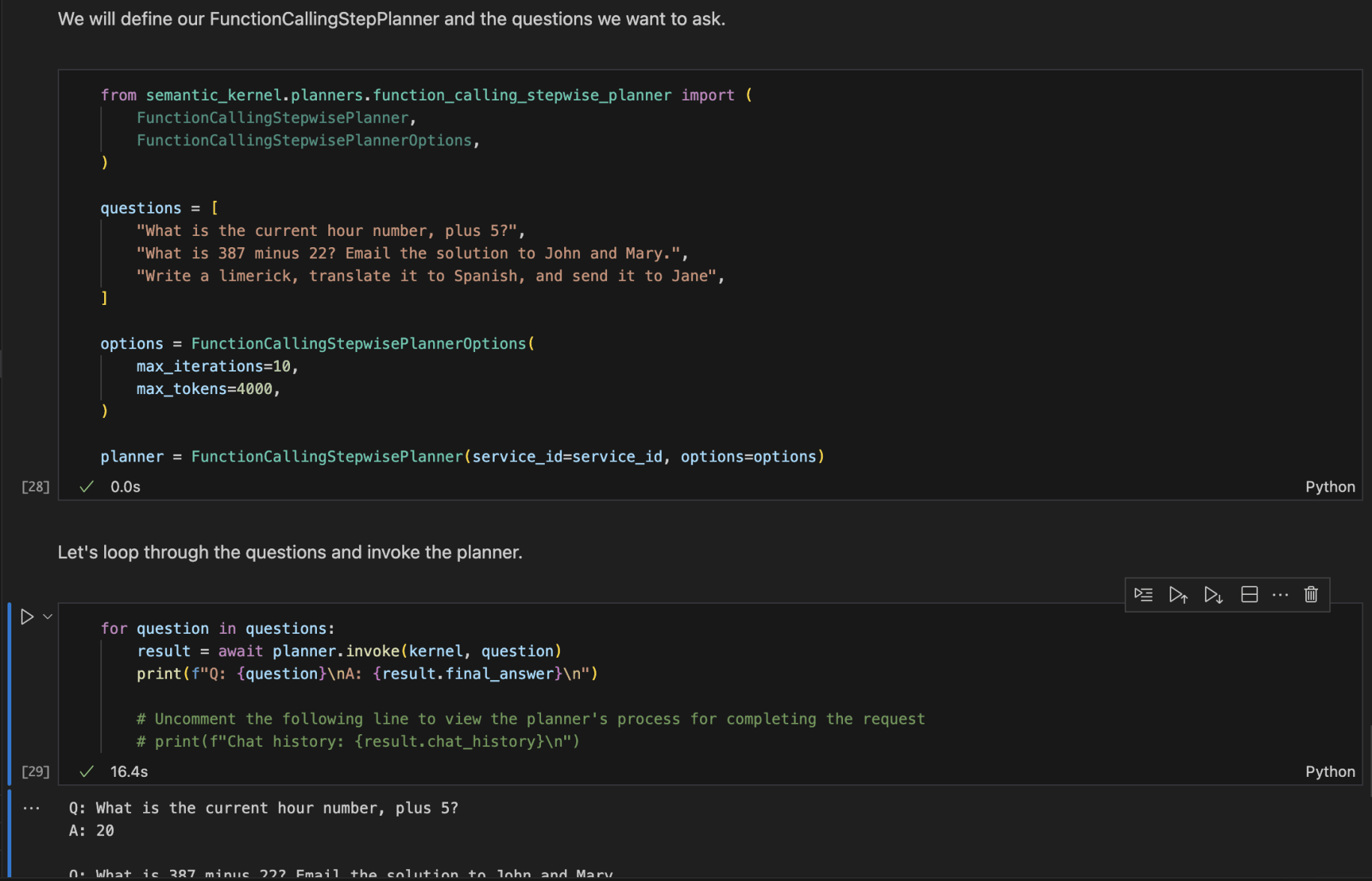This screenshot has width=1372, height=881.
Task: Click the Run by Line icon
Action: [x=1143, y=595]
